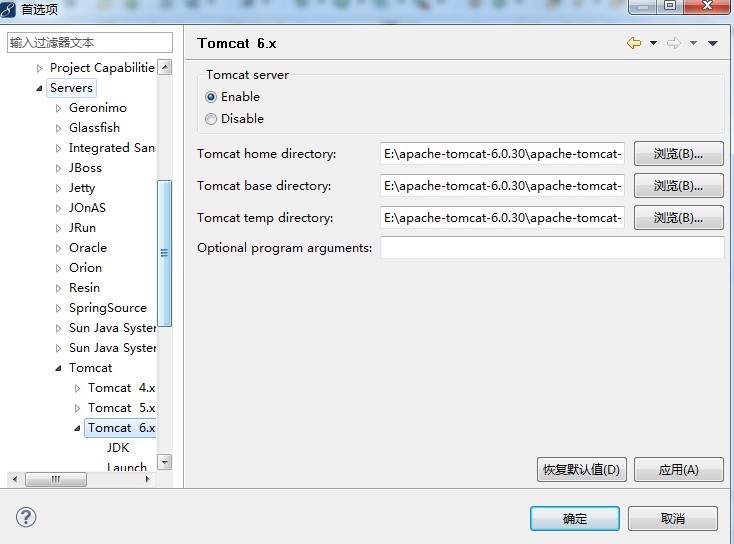This screenshot has width=734, height=544.
Task: Select JBoss in the tree
Action: pyautogui.click(x=85, y=168)
